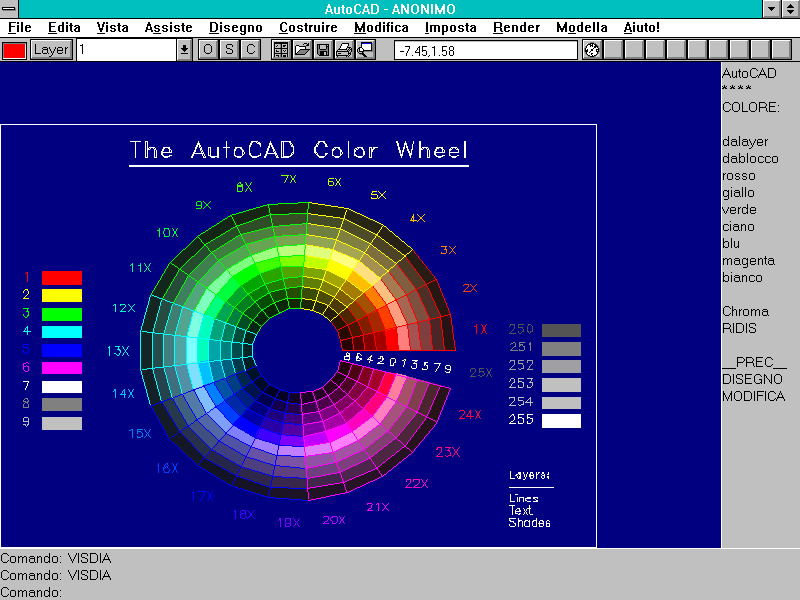
Task: Click the coordinate display field
Action: (486, 51)
